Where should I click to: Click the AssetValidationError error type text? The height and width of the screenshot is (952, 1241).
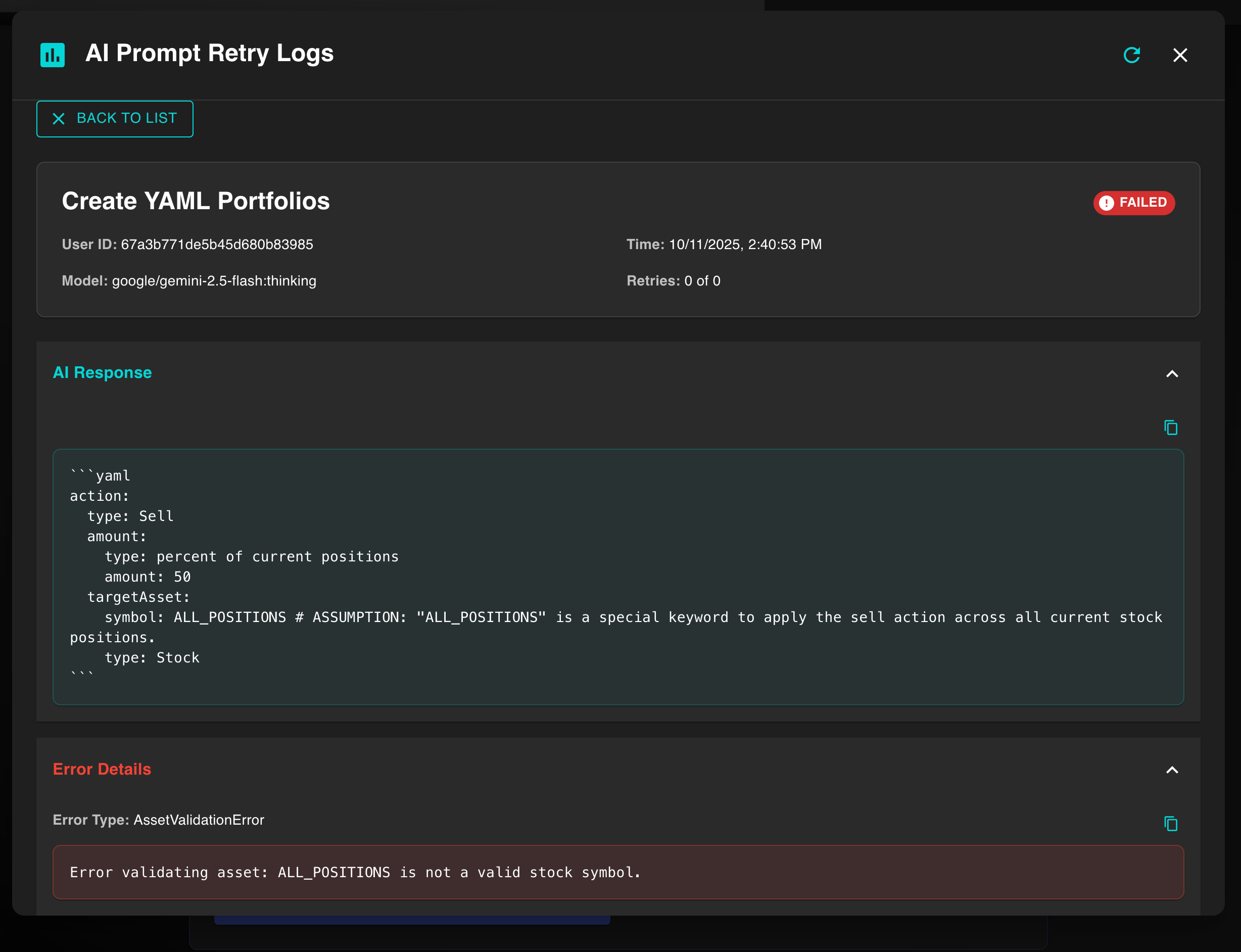click(199, 820)
